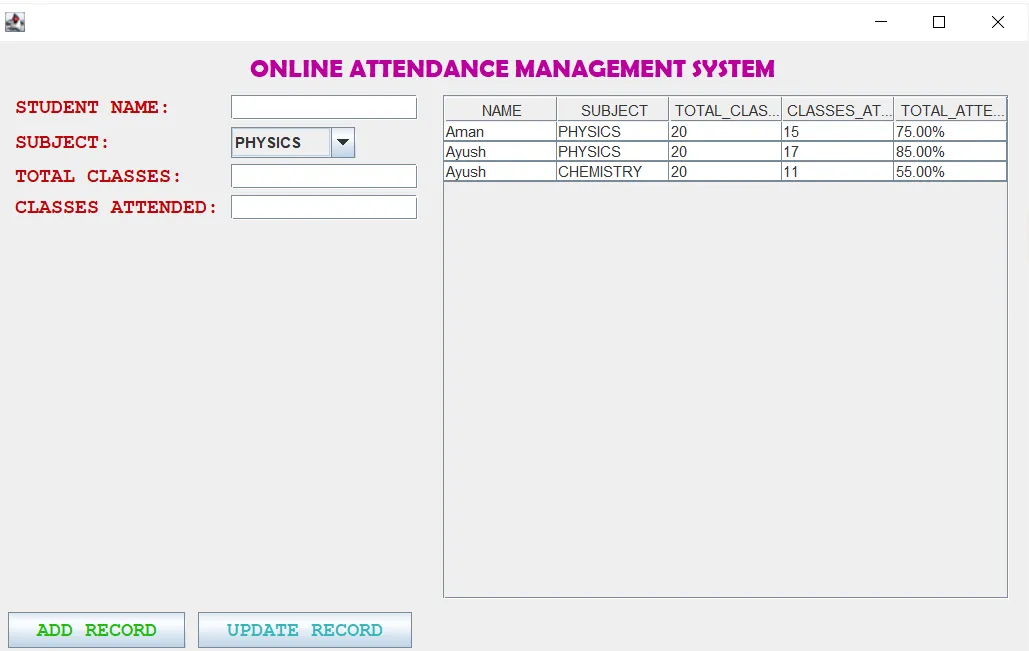This screenshot has width=1029, height=651.
Task: Click the Java application icon in the title bar
Action: tap(15, 21)
